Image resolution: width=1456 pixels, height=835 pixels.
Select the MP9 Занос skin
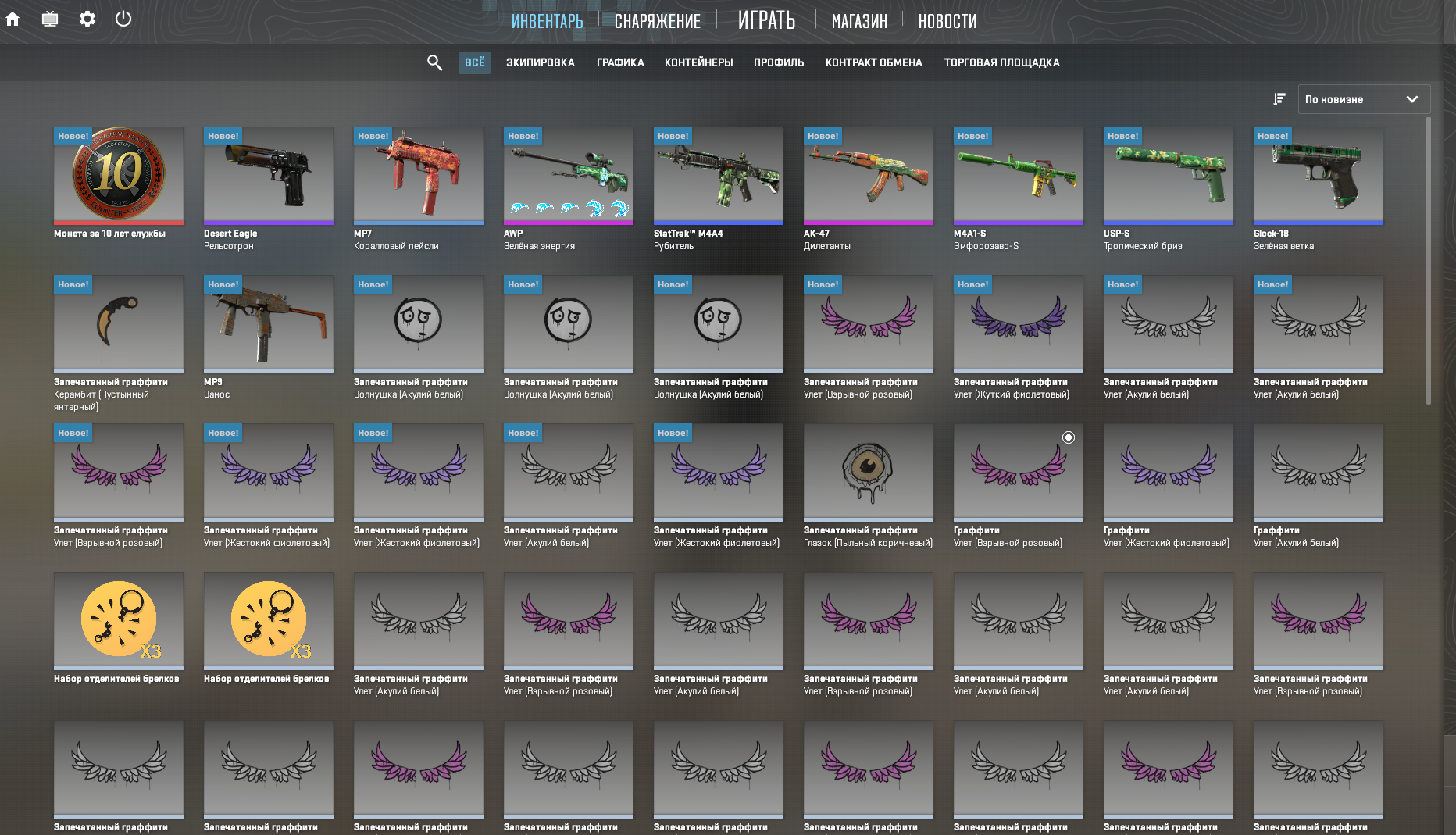click(x=269, y=324)
